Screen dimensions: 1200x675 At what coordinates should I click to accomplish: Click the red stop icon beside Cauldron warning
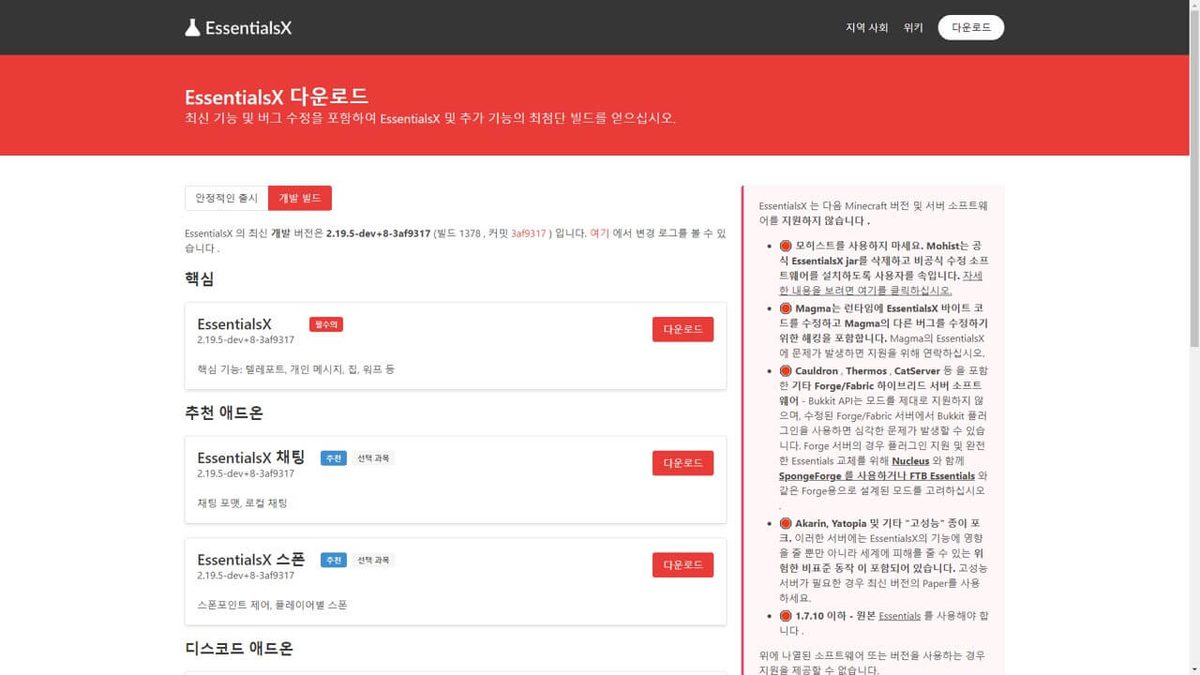coord(786,371)
